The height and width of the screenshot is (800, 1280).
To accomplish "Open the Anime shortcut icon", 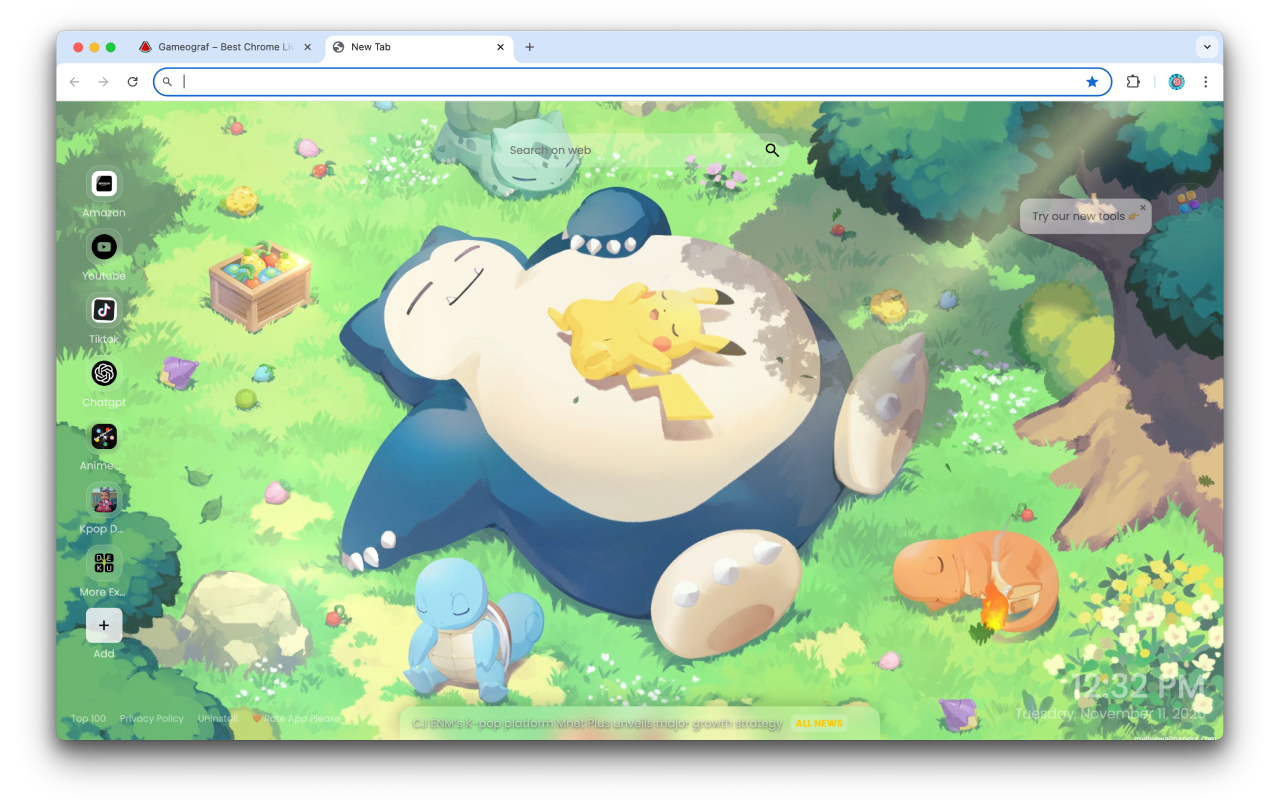I will point(104,436).
